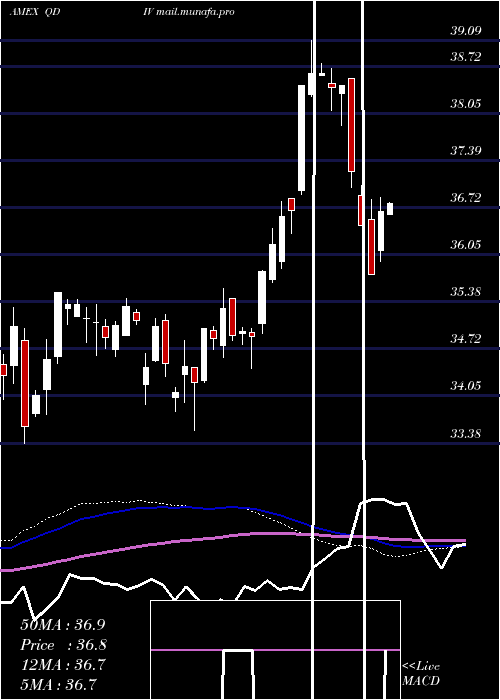Viewport: 500px width, 700px height.
Task: Click the mail.munafa.pro watermark text
Action: coord(196,12)
